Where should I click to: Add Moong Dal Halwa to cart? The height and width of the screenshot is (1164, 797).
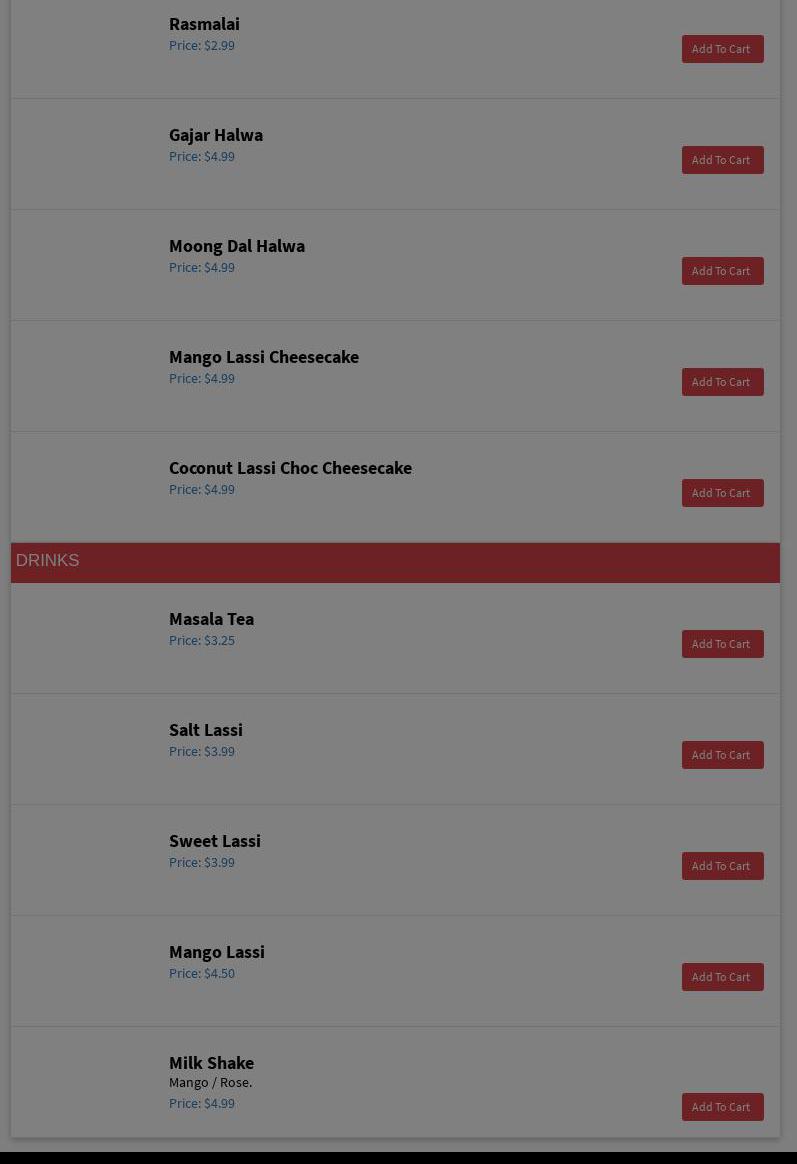pyautogui.click(x=722, y=271)
